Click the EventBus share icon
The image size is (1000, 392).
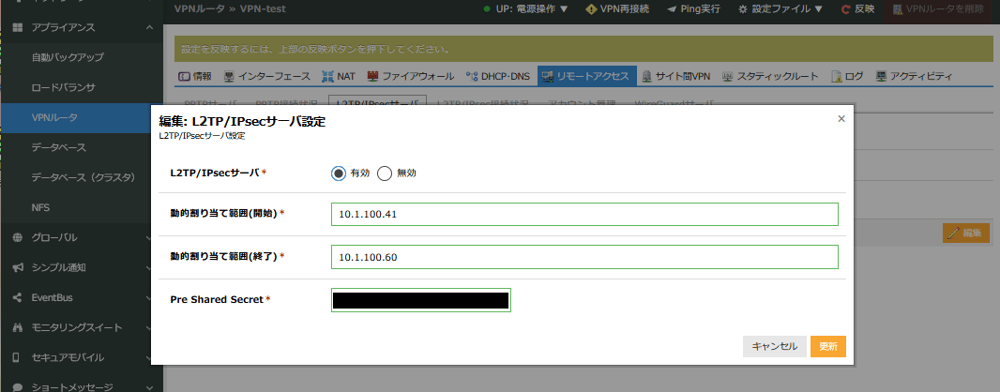point(18,298)
